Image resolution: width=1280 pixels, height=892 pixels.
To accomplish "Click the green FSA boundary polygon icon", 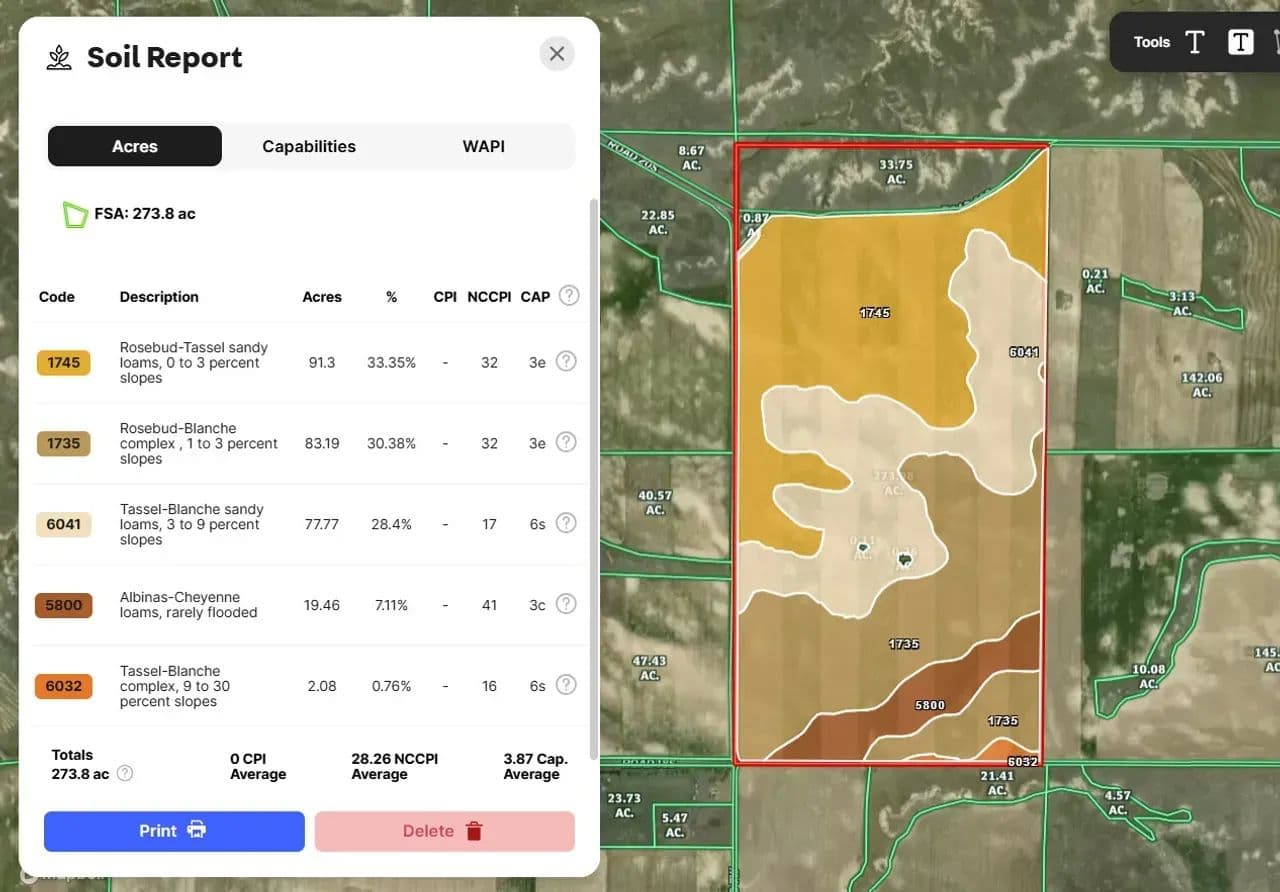I will point(75,214).
